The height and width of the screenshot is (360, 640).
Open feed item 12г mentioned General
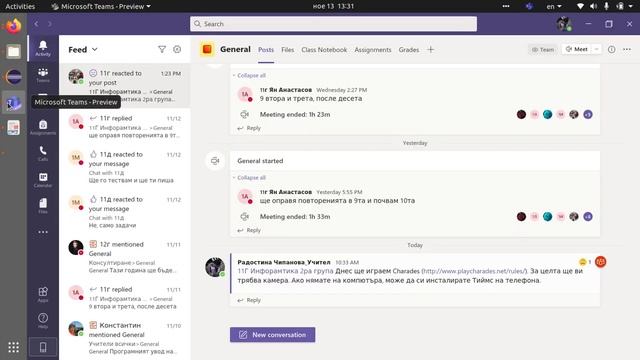[124, 257]
